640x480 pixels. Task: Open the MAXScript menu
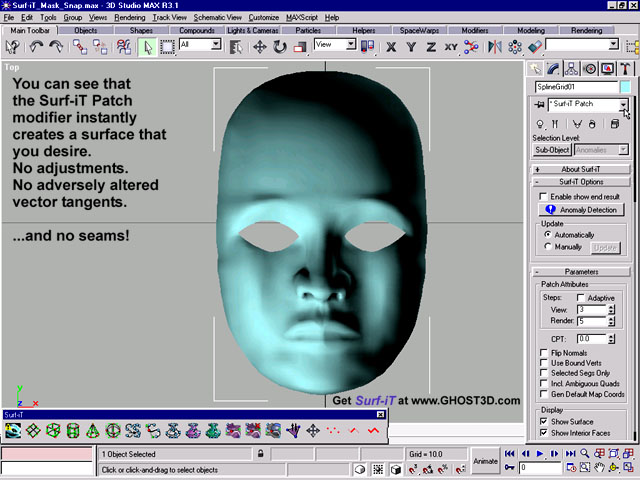(302, 18)
